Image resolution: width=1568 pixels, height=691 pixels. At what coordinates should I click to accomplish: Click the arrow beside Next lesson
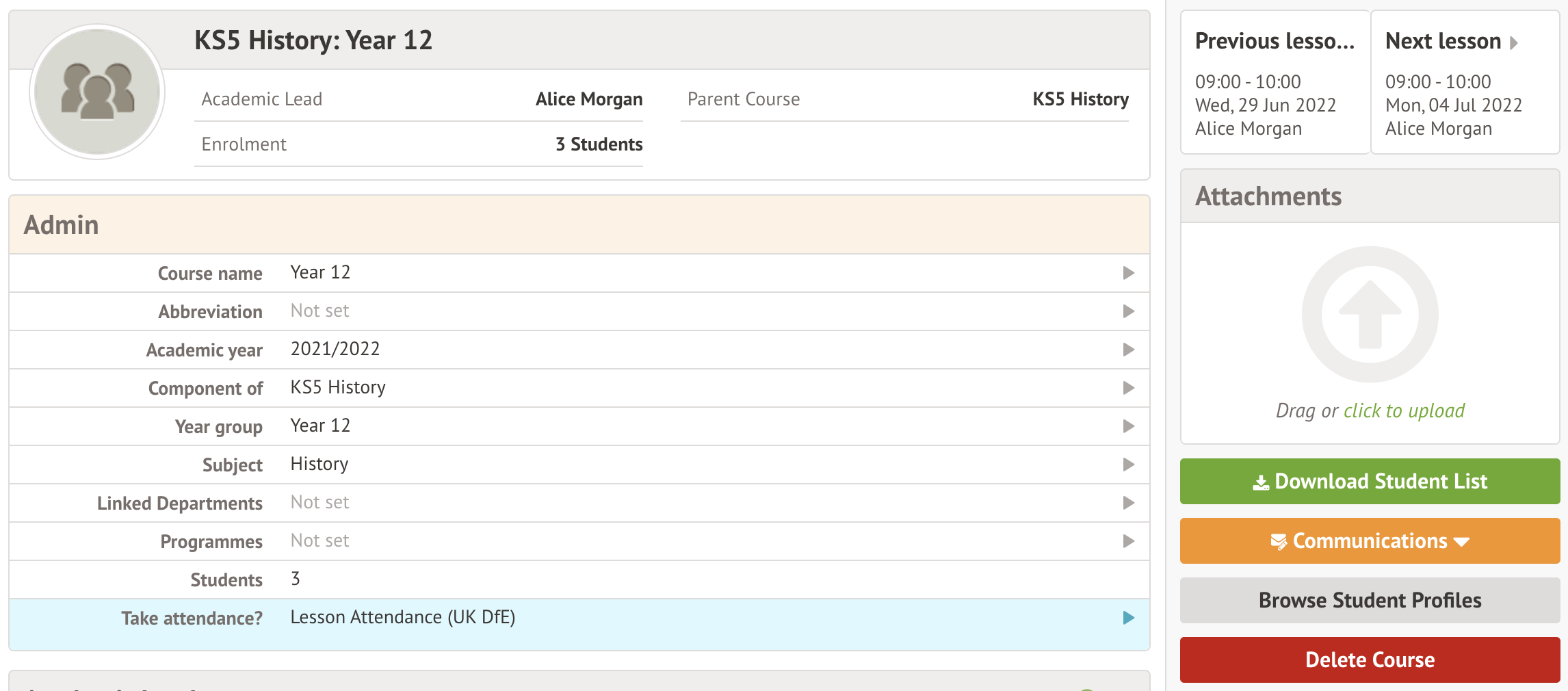click(x=1514, y=42)
